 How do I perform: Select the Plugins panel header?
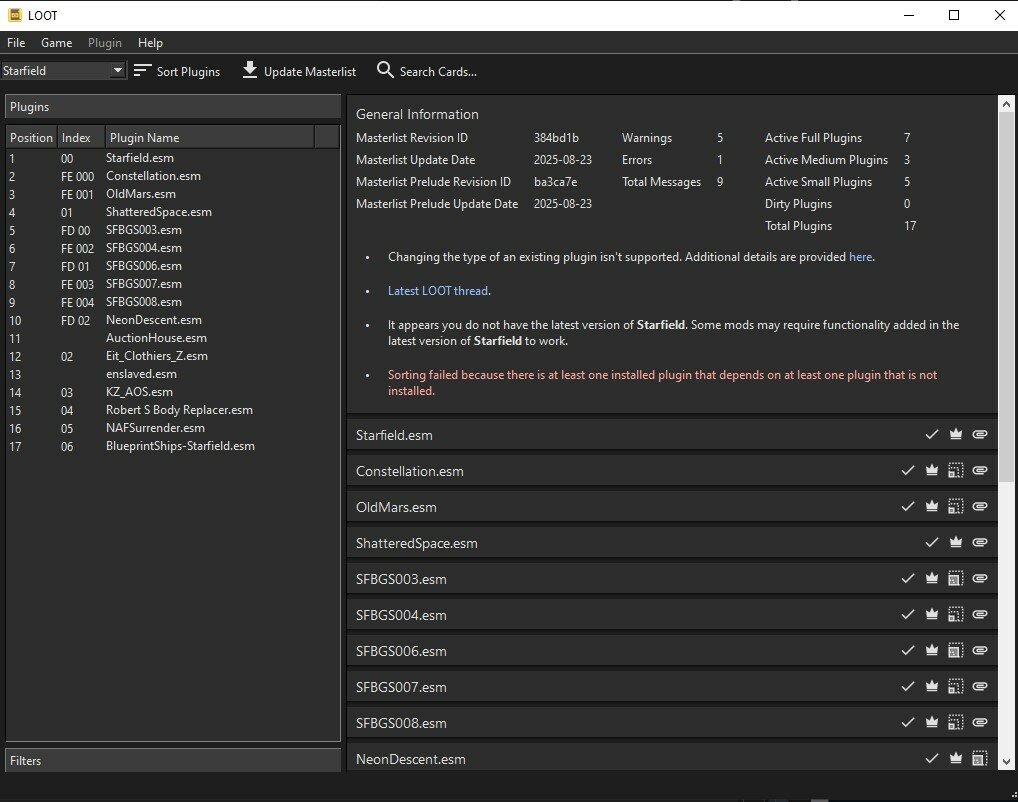click(173, 107)
